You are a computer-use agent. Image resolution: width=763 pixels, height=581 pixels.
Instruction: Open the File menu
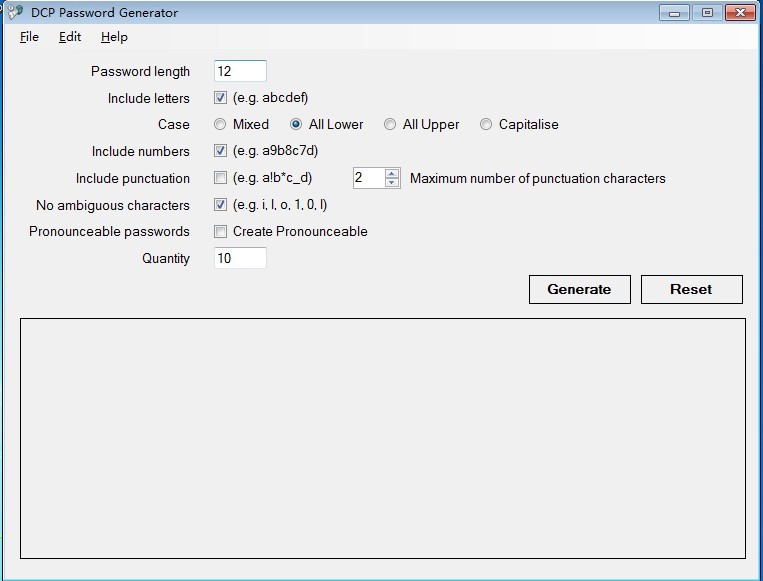29,37
